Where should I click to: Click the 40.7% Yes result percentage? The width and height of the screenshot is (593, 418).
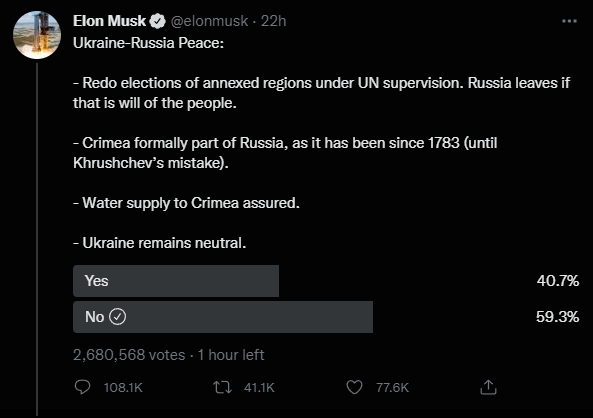tap(558, 281)
